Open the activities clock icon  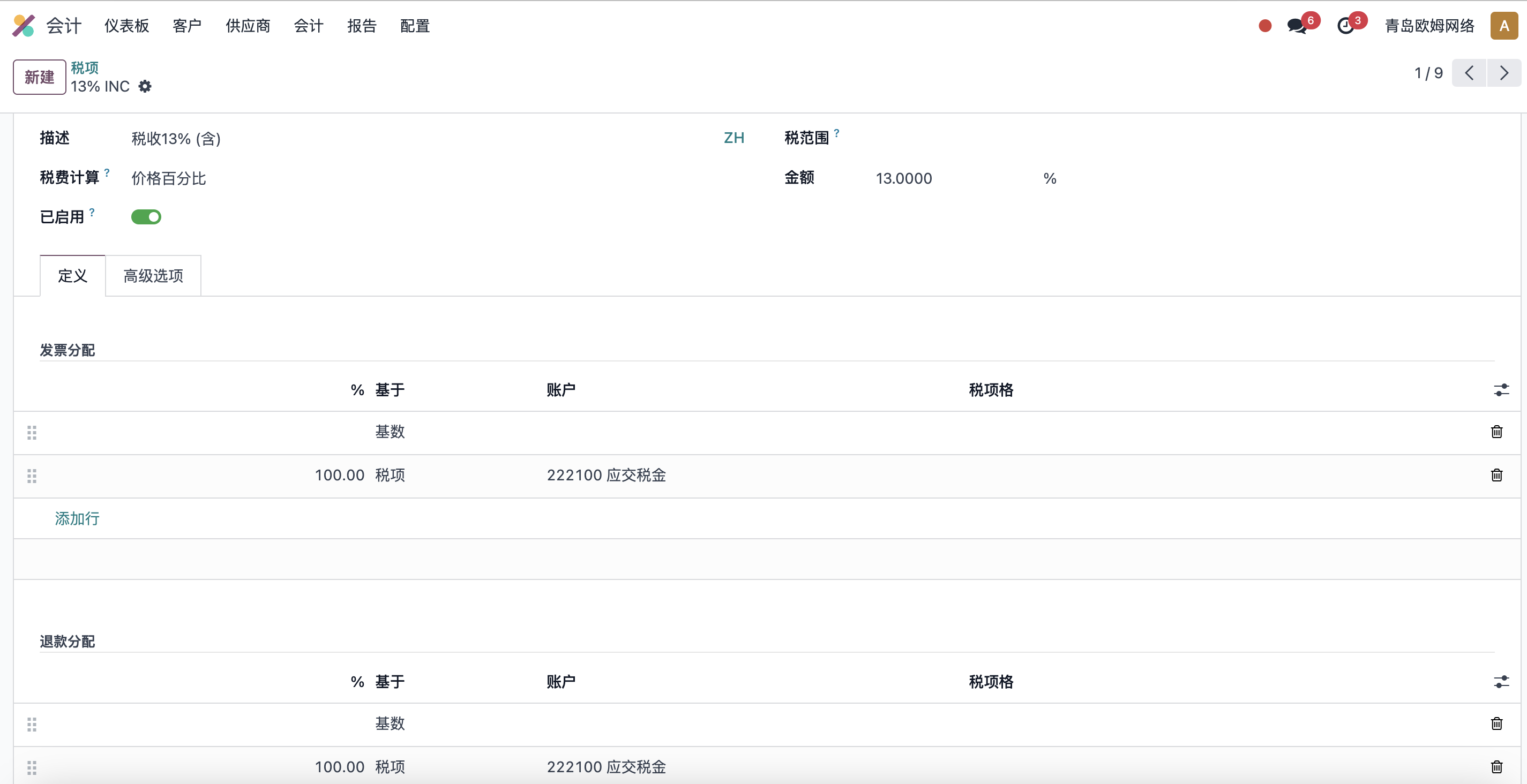pos(1345,26)
